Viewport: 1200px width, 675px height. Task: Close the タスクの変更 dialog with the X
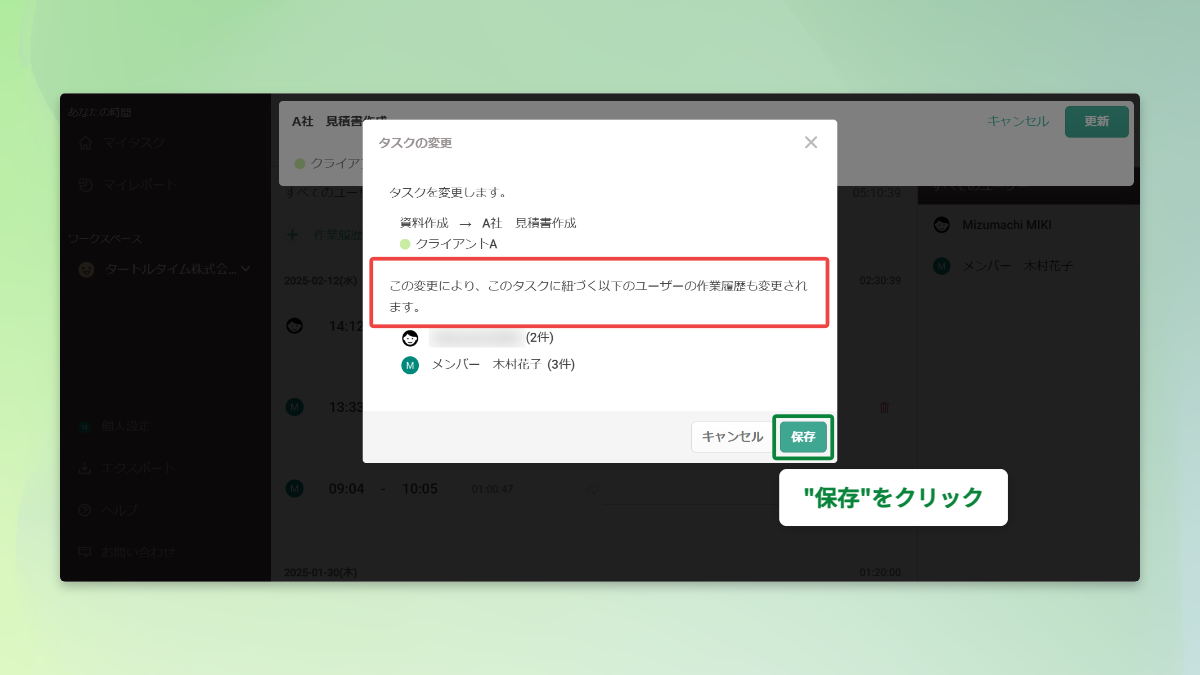tap(811, 143)
